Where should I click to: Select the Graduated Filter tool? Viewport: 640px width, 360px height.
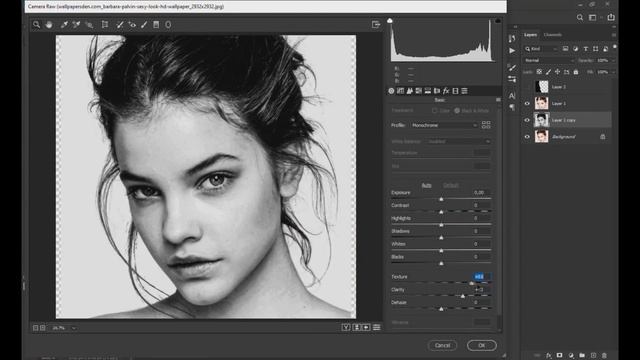[x=156, y=25]
